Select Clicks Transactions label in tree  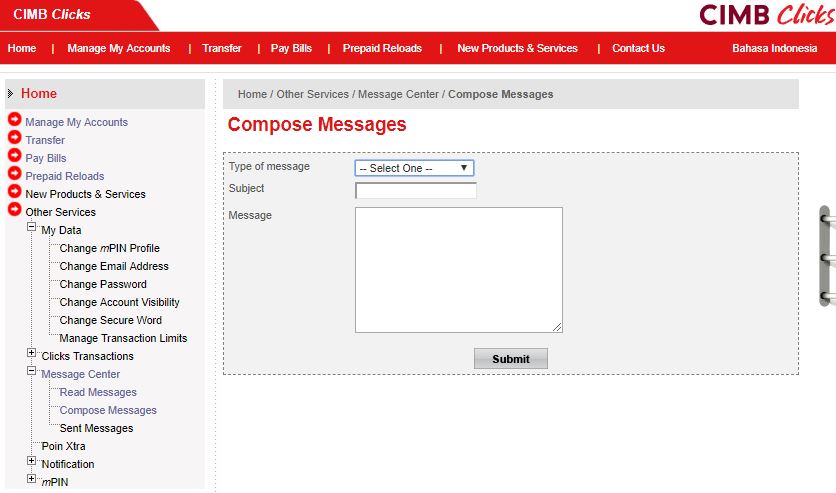87,356
